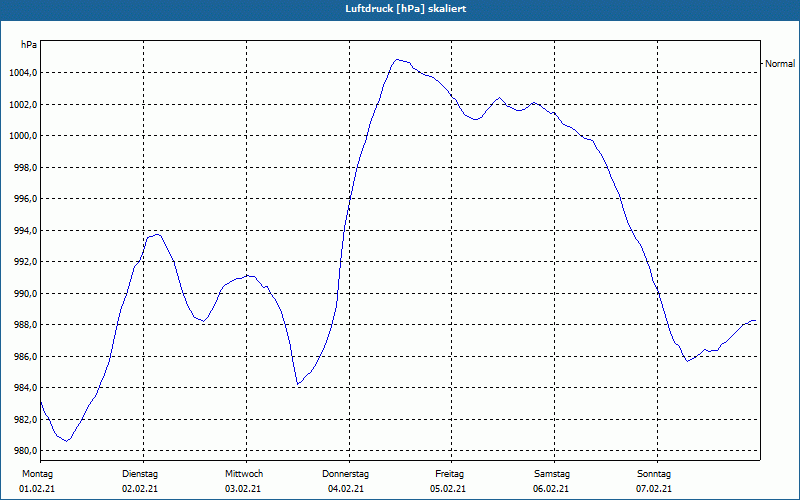Click the 1004,0 y-axis value
This screenshot has width=800, height=500.
pyautogui.click(x=23, y=73)
